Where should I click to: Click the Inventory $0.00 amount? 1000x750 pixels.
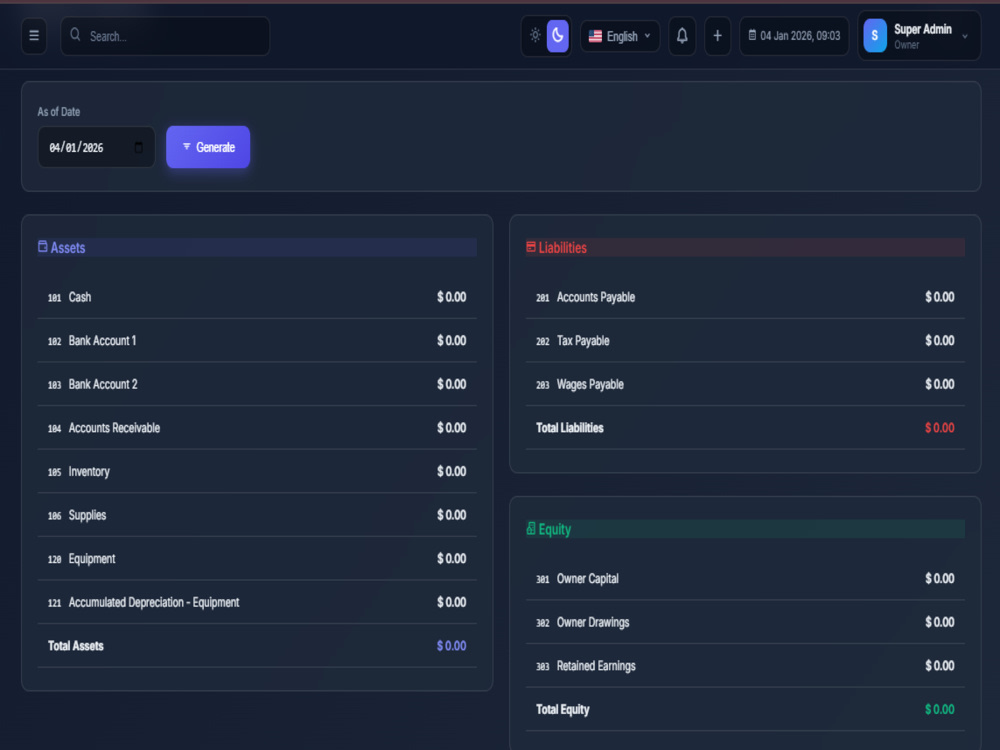point(452,471)
